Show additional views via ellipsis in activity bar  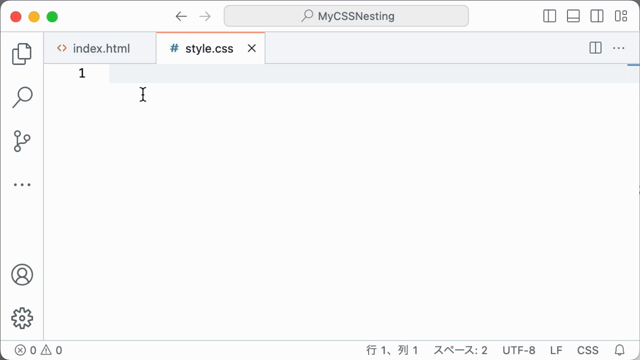(x=22, y=185)
